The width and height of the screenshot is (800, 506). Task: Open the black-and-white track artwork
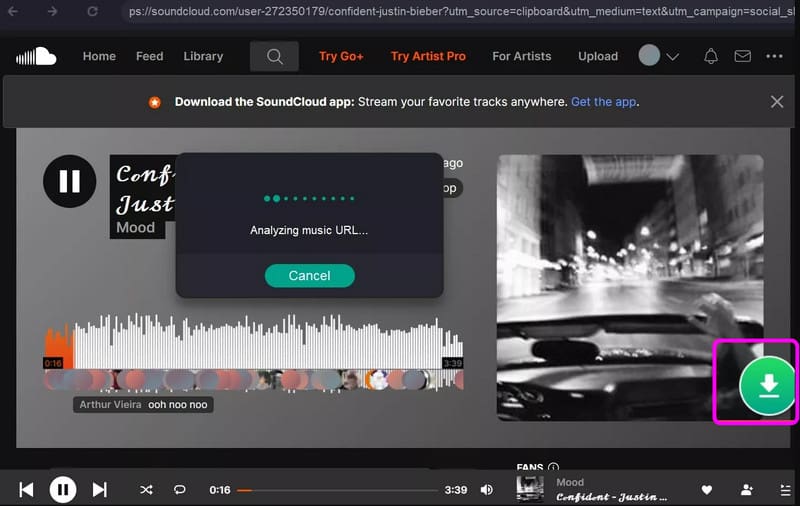click(x=630, y=288)
